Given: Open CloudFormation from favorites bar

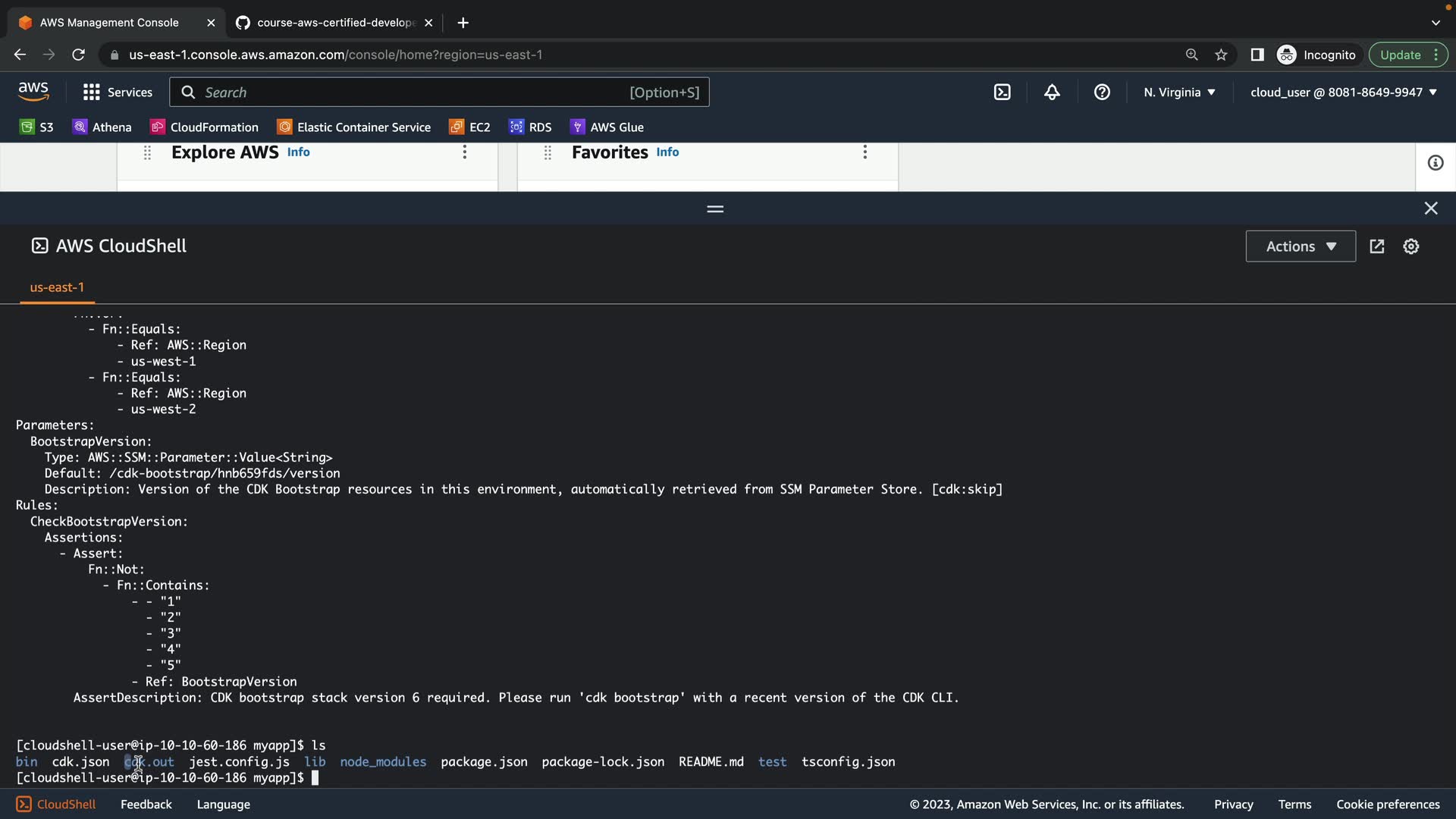Looking at the screenshot, I should click(x=204, y=127).
